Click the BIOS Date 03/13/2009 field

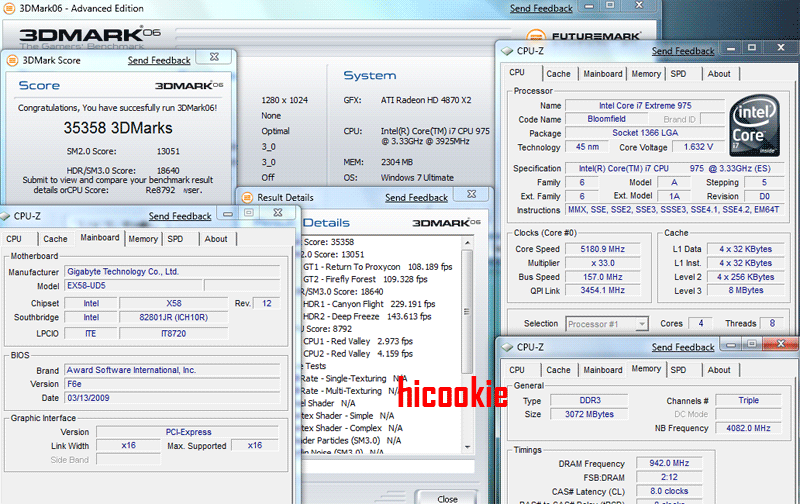point(172,398)
